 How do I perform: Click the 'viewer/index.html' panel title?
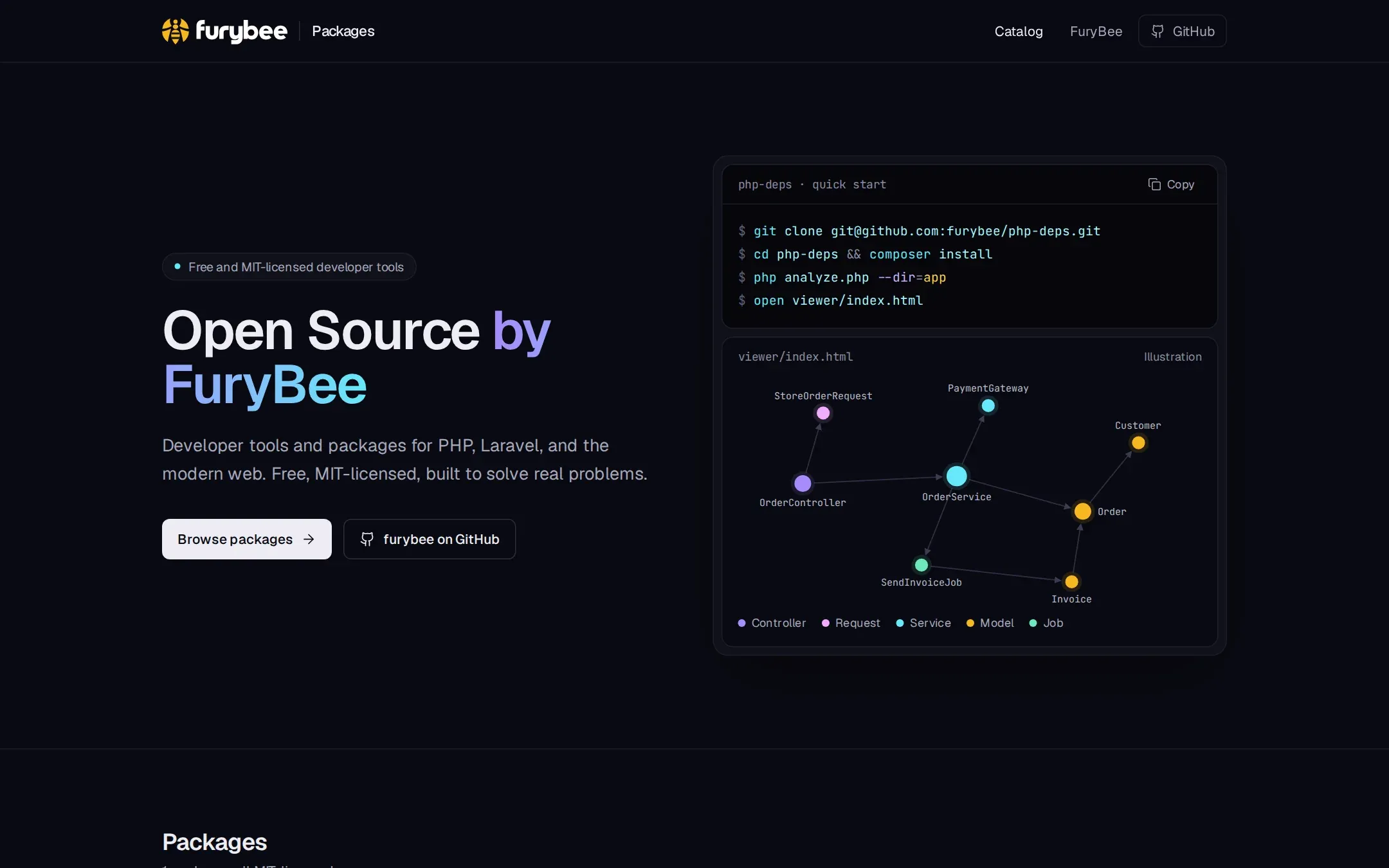(x=795, y=357)
